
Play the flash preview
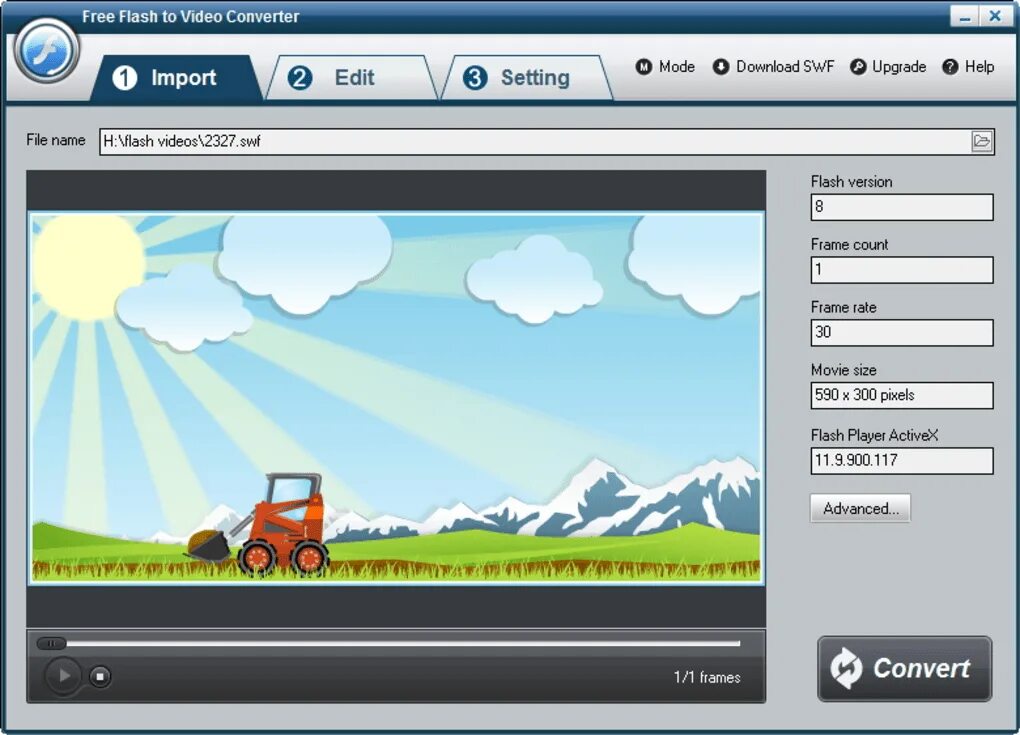(63, 676)
